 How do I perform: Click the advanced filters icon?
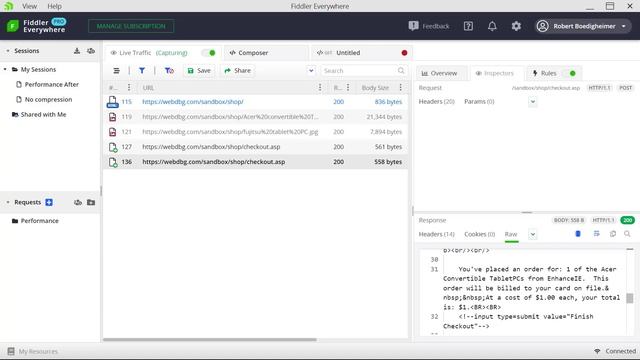169,71
